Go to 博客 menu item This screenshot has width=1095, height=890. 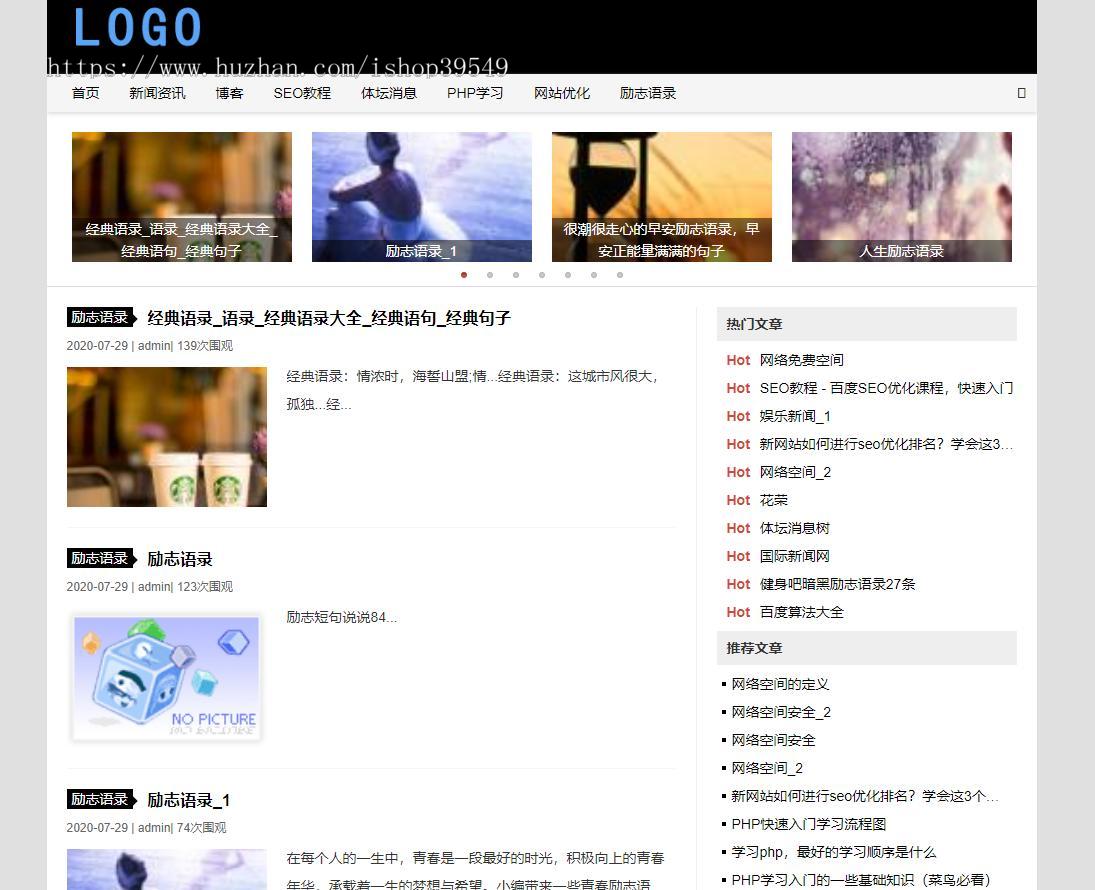230,93
